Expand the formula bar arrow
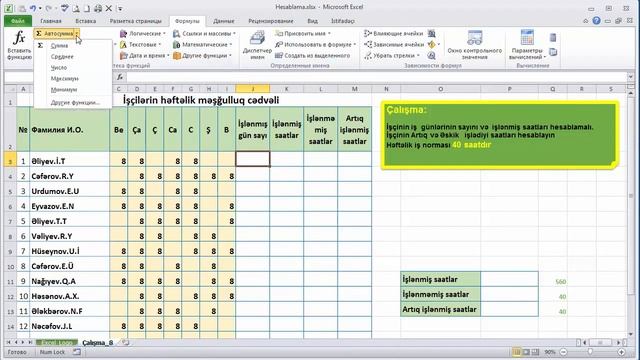The image size is (640, 360). tap(630, 77)
